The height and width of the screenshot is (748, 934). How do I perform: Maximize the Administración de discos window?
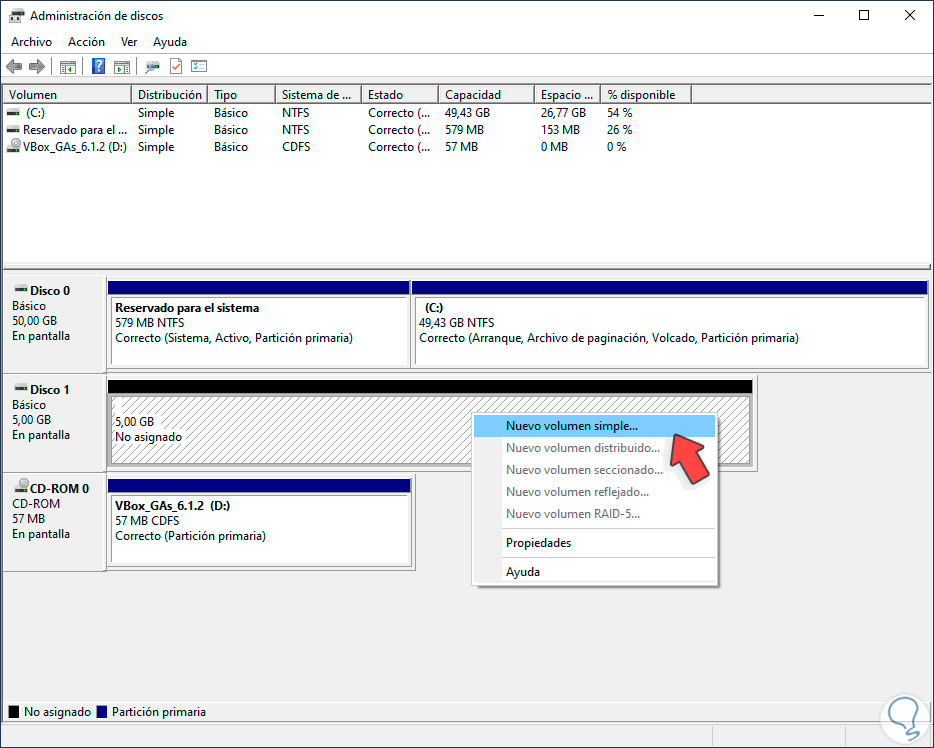coord(864,15)
